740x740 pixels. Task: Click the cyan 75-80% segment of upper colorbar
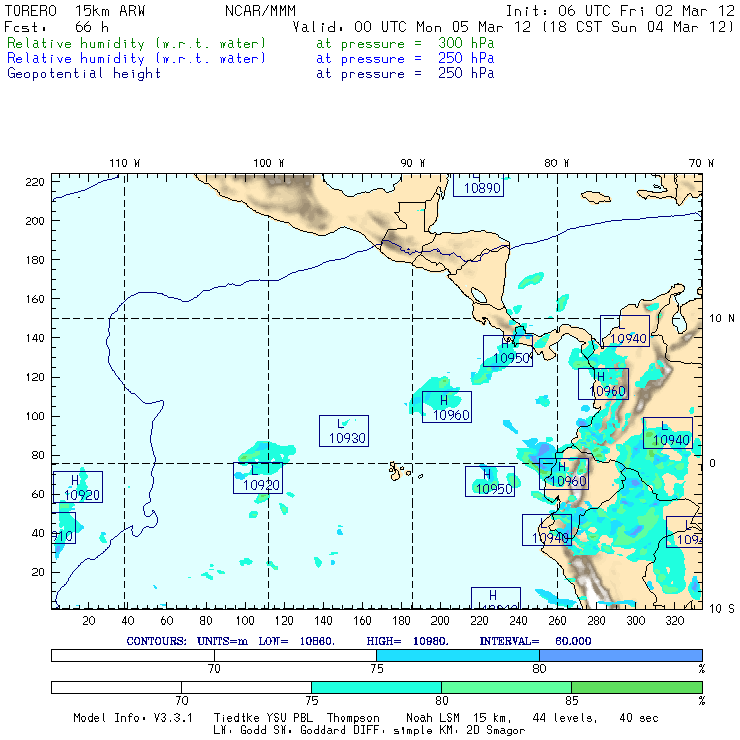pyautogui.click(x=457, y=654)
